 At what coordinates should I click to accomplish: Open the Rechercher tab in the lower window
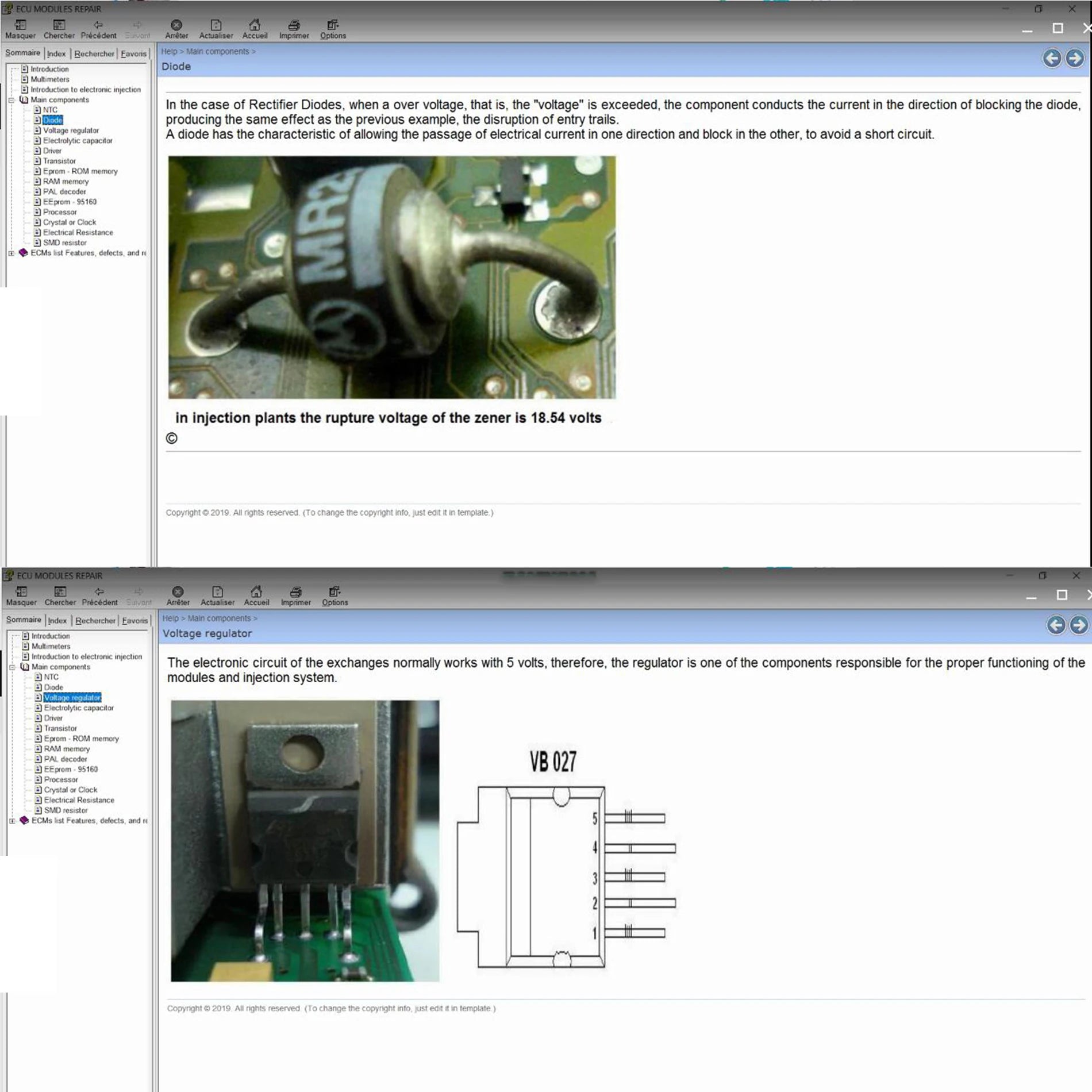pyautogui.click(x=95, y=621)
